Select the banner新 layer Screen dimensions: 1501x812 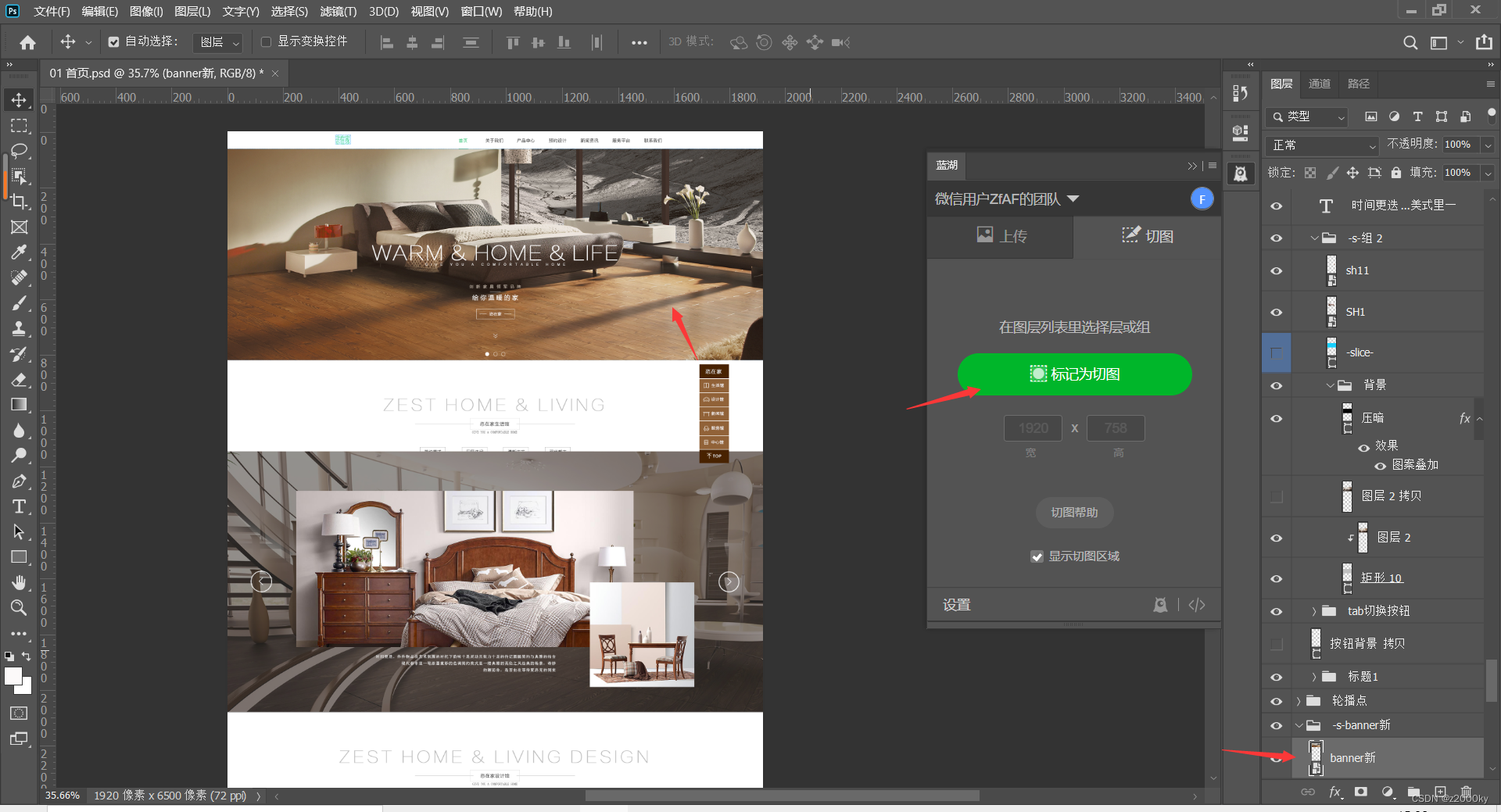1388,758
